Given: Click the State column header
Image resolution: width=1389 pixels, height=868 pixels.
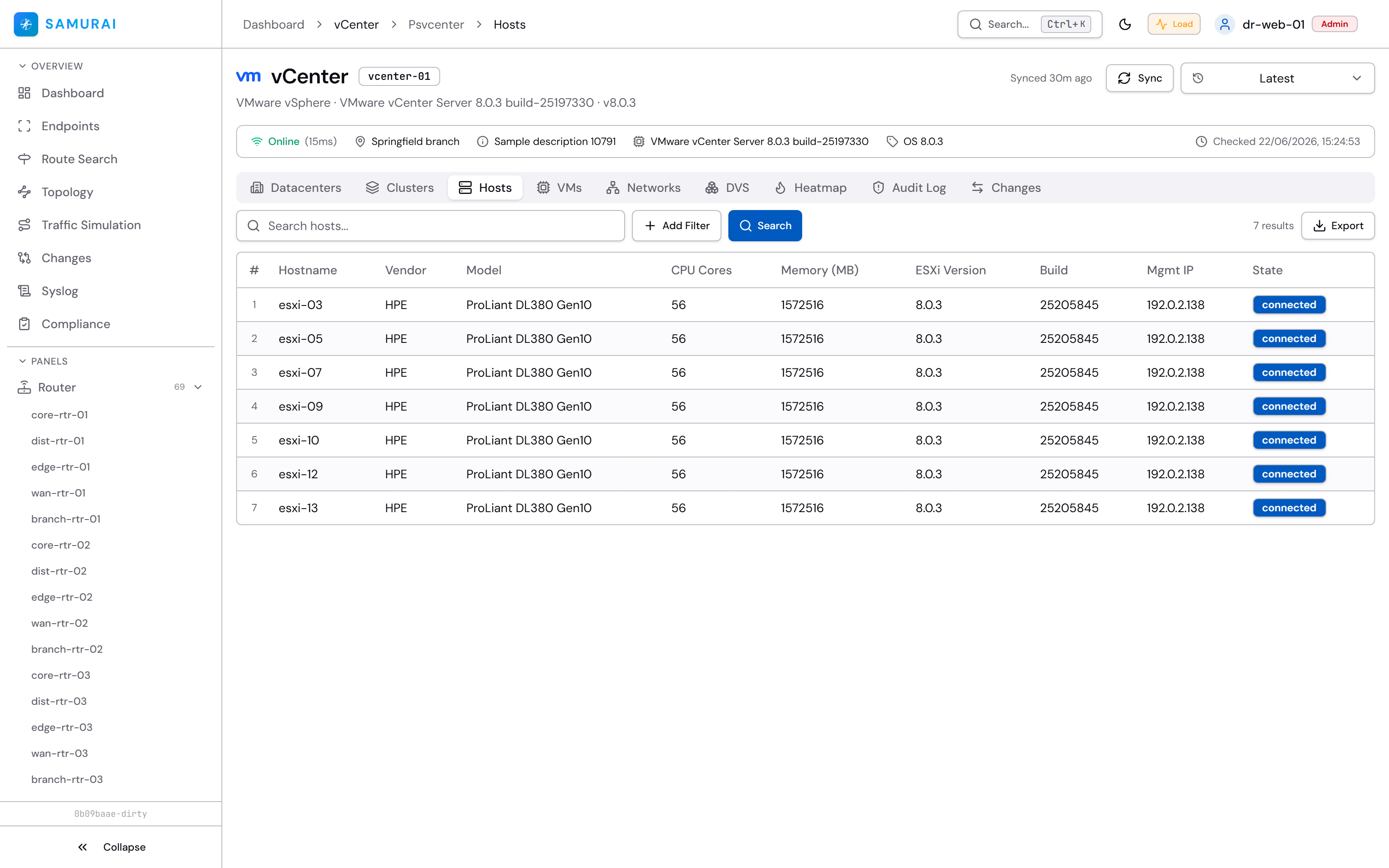Looking at the screenshot, I should point(1267,270).
